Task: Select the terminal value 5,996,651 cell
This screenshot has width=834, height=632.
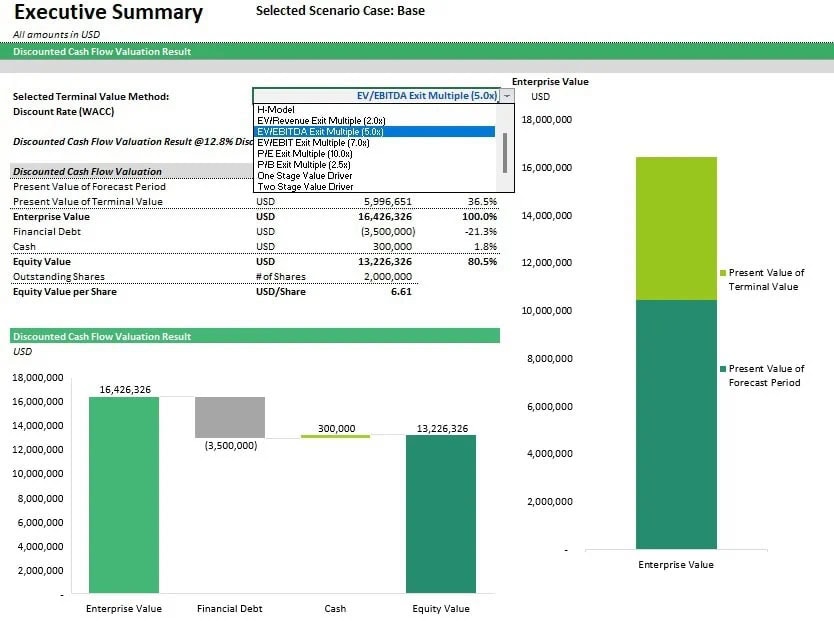Action: click(x=388, y=202)
